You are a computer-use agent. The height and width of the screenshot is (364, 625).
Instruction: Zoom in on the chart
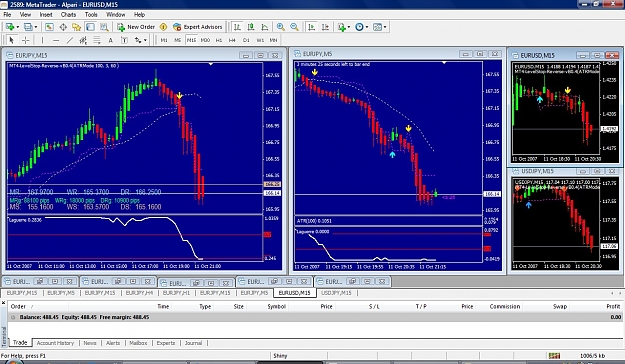[281, 27]
